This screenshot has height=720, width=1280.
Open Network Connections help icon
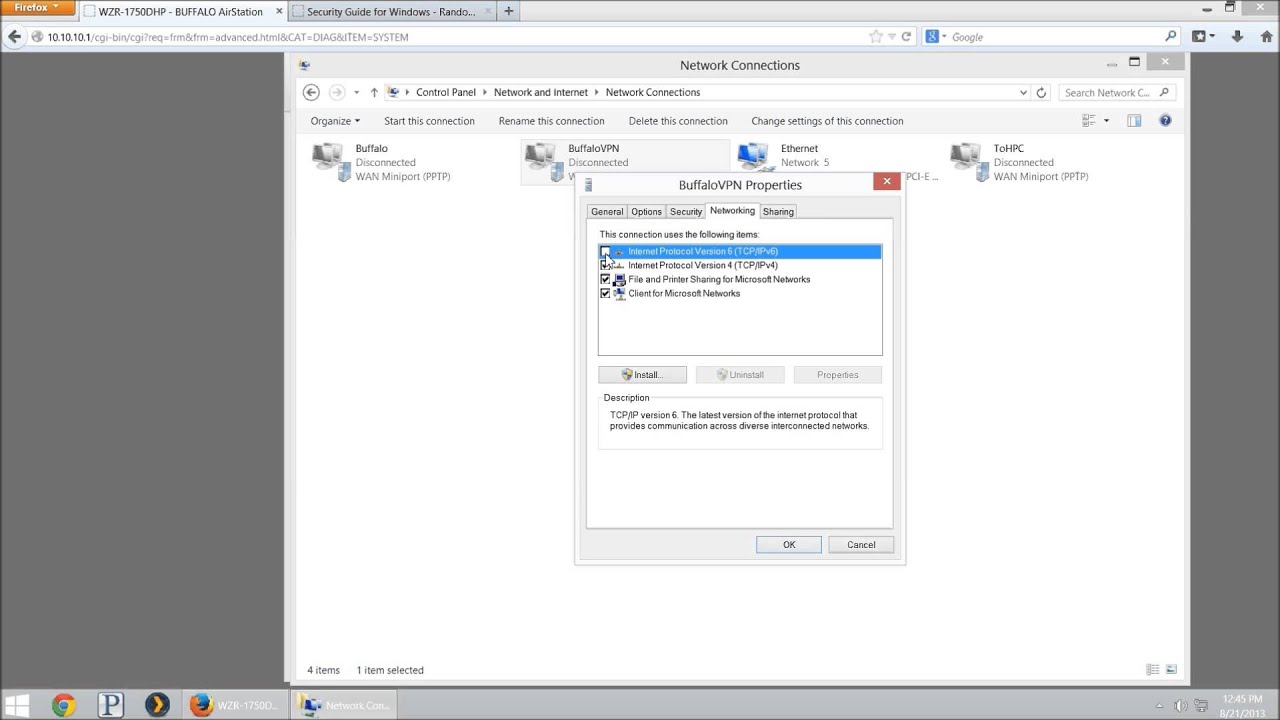[x=1165, y=121]
